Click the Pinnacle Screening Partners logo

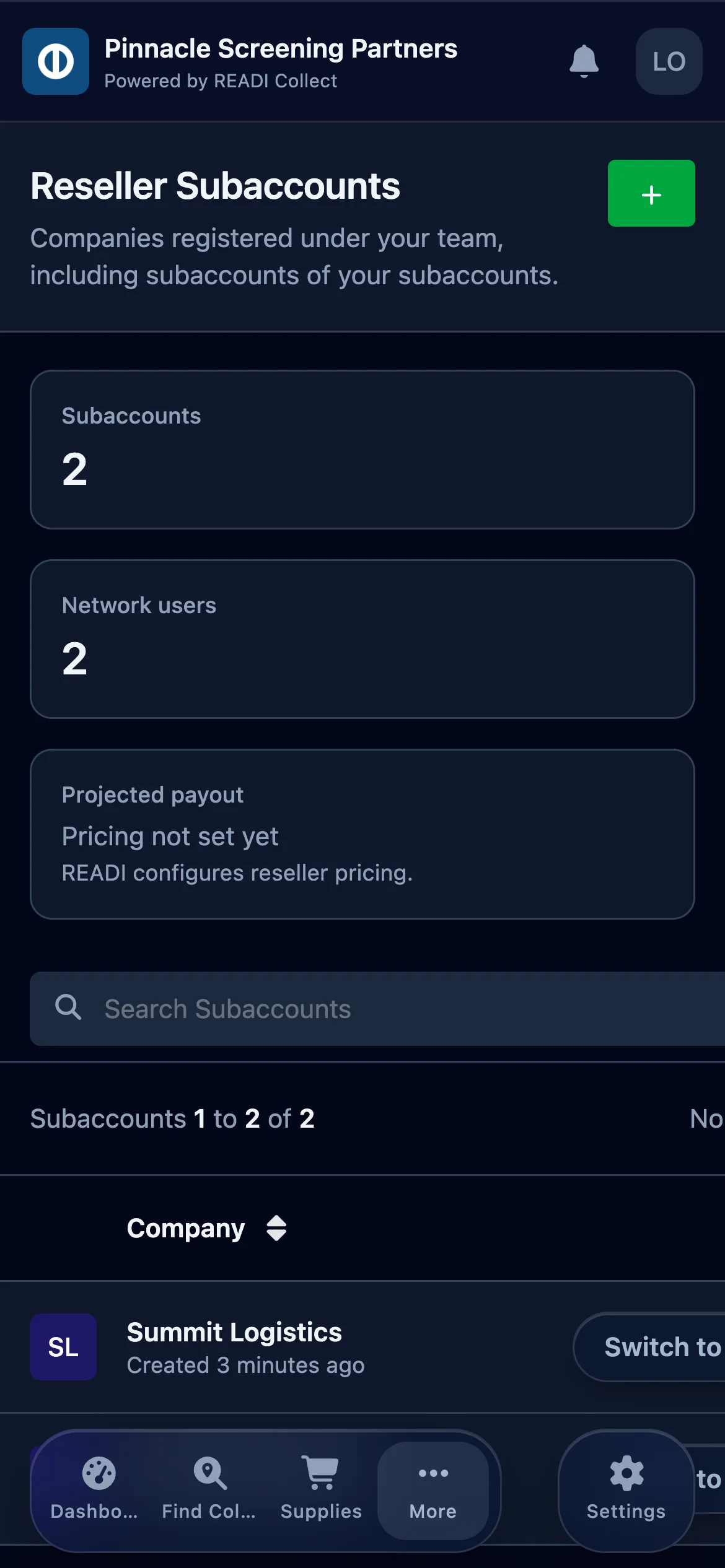pos(56,61)
